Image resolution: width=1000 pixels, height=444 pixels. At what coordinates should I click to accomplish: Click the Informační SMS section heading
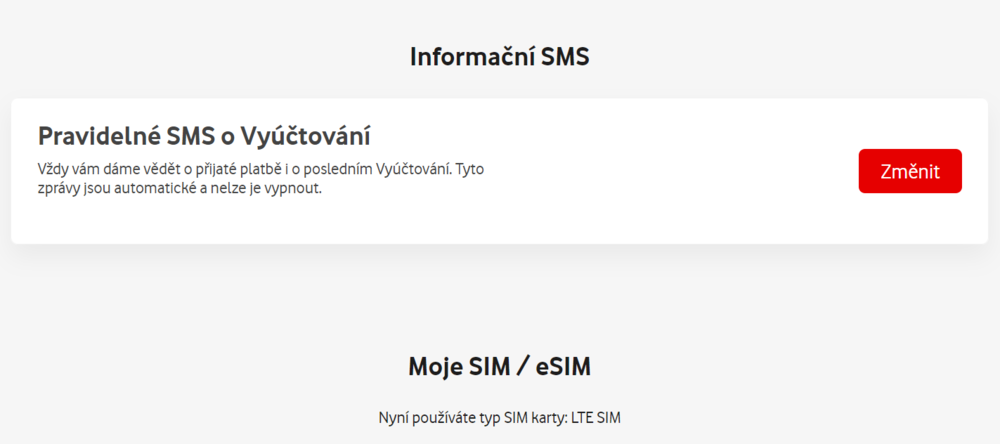(x=499, y=57)
